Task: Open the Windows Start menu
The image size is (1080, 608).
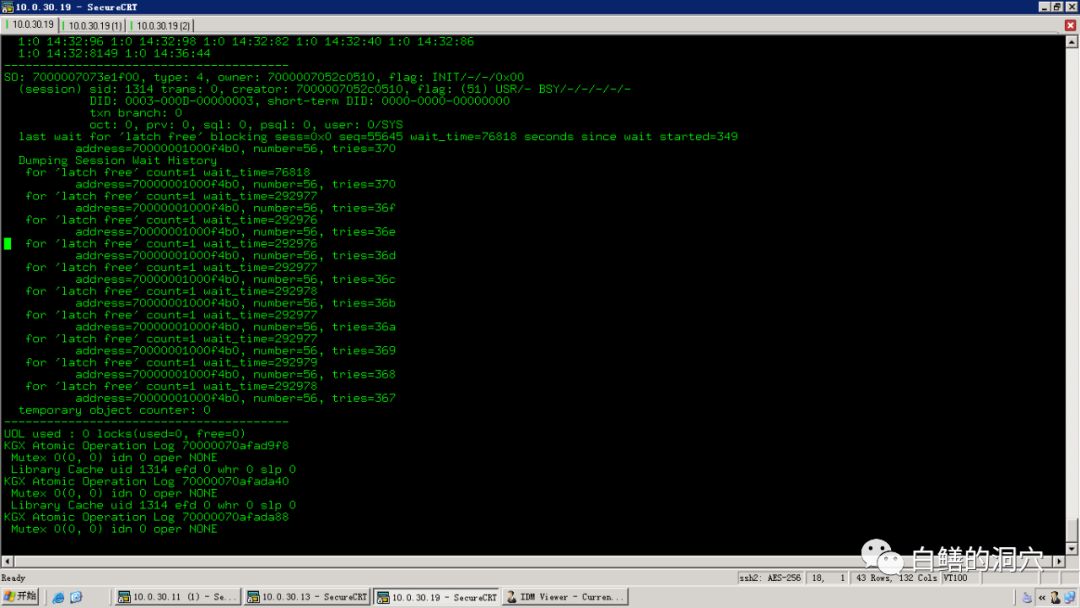Action: click(20, 597)
